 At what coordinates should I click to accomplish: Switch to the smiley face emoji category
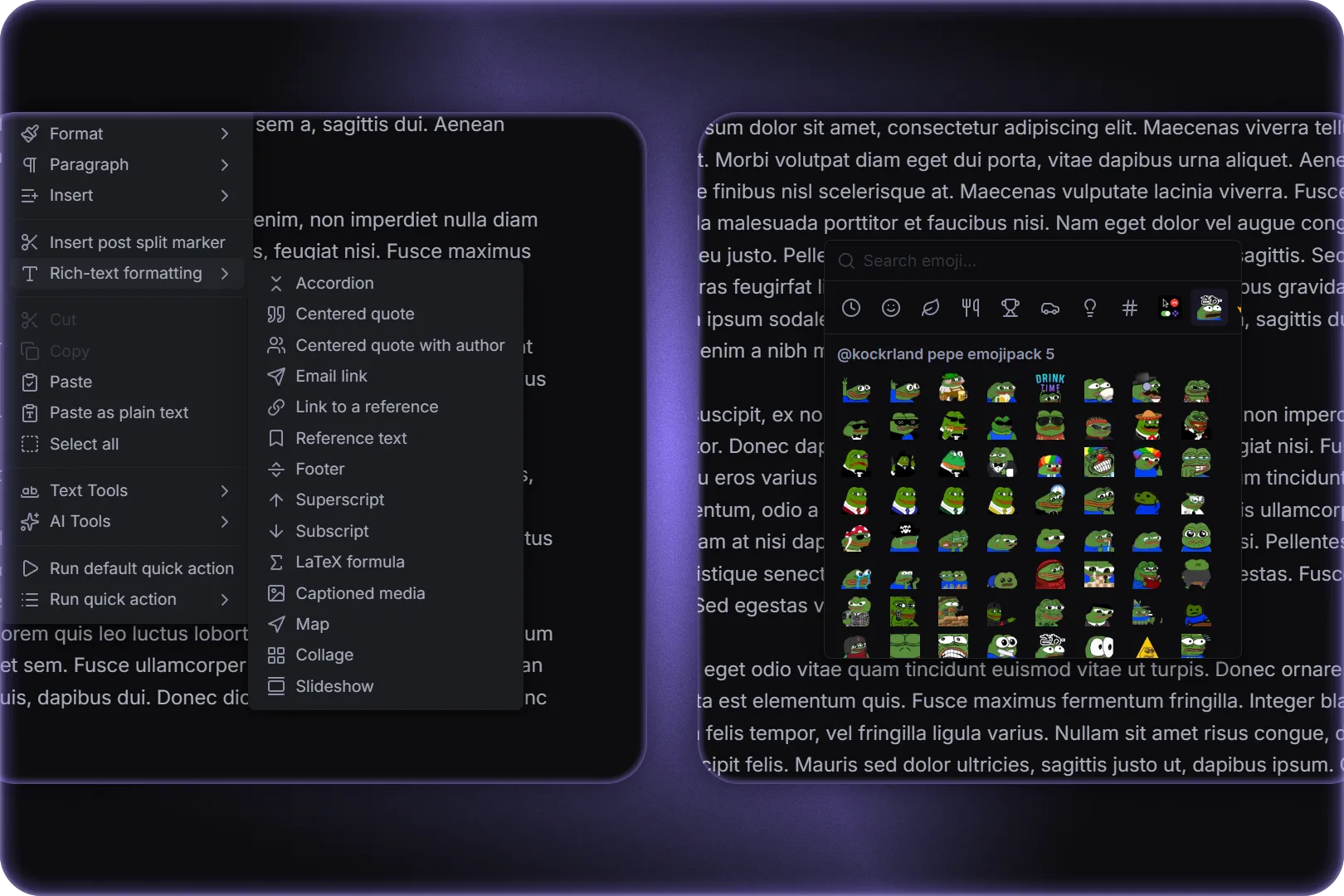pyautogui.click(x=891, y=309)
